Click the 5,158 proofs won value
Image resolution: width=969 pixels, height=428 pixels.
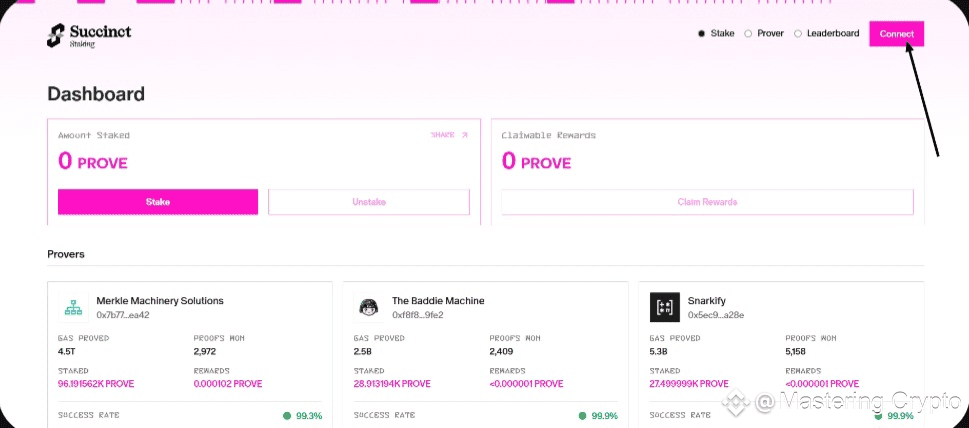pyautogui.click(x=797, y=351)
